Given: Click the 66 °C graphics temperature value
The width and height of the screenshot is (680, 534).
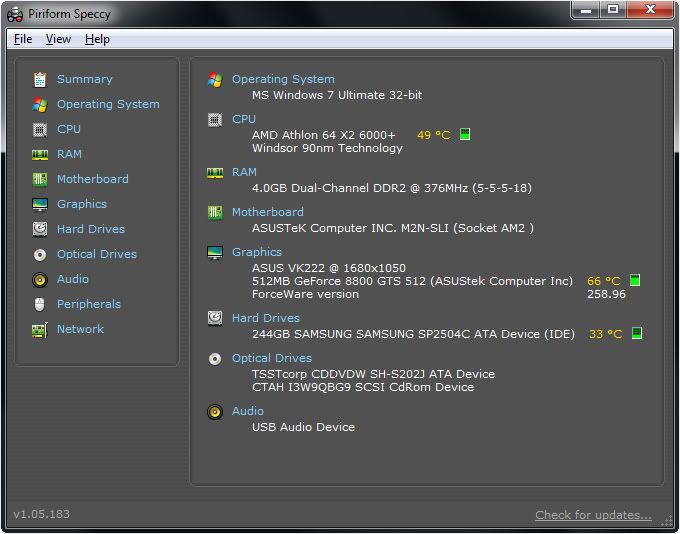Looking at the screenshot, I should pyautogui.click(x=604, y=281).
